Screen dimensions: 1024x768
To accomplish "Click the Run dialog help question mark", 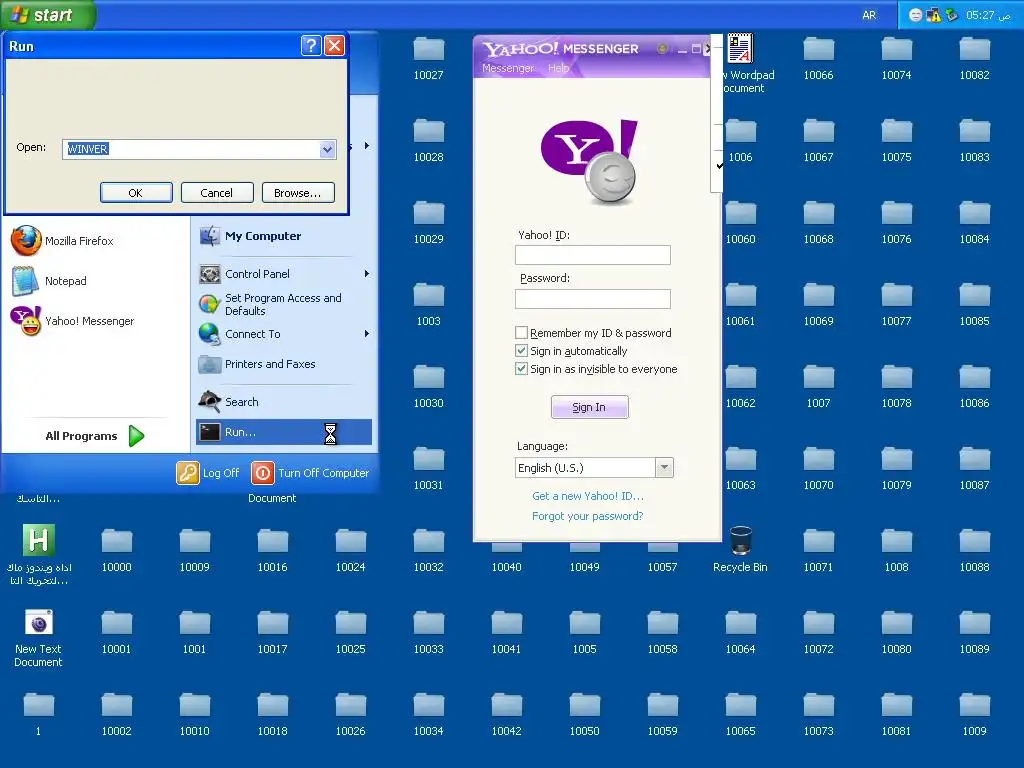I will pyautogui.click(x=311, y=46).
